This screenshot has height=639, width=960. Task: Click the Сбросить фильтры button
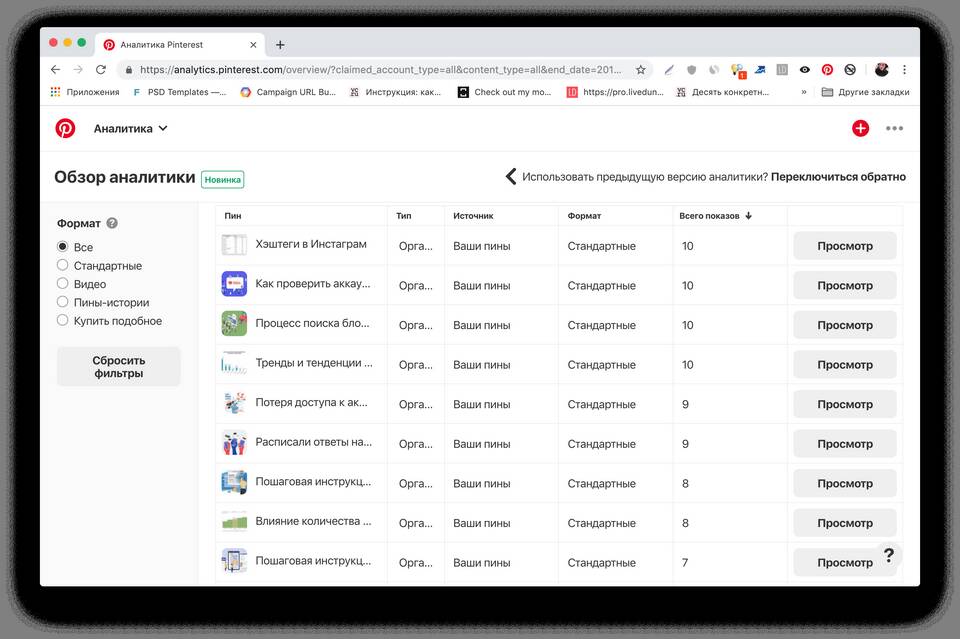[x=119, y=367]
